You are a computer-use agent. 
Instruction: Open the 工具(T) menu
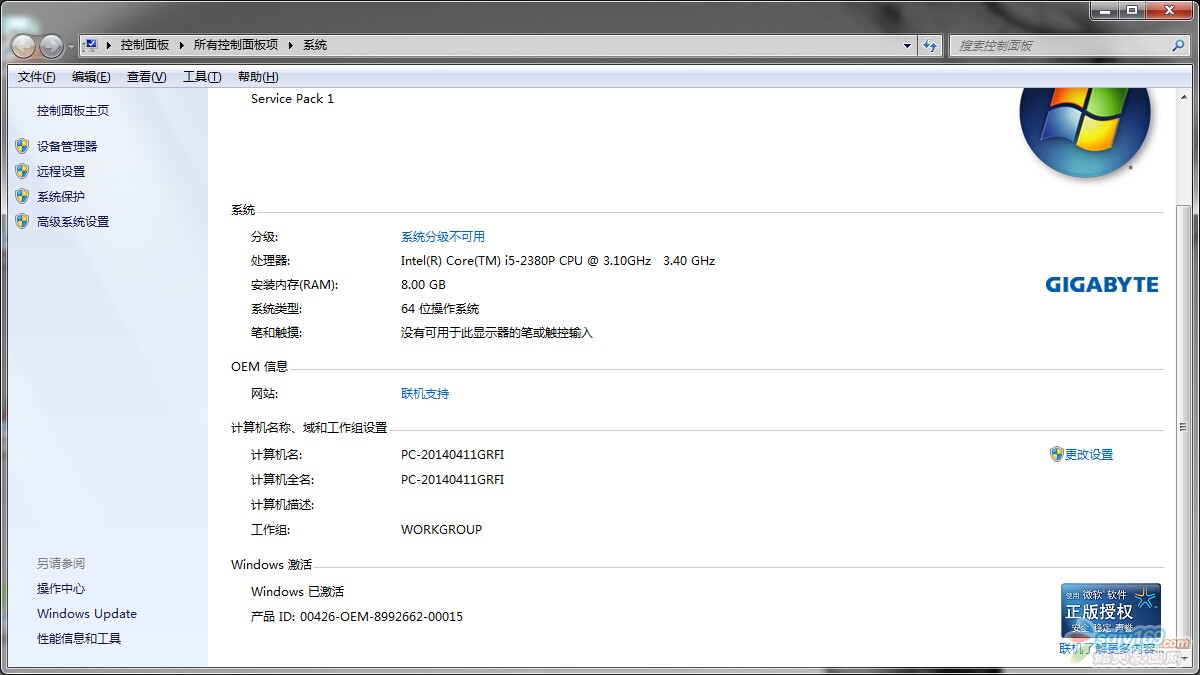[202, 77]
